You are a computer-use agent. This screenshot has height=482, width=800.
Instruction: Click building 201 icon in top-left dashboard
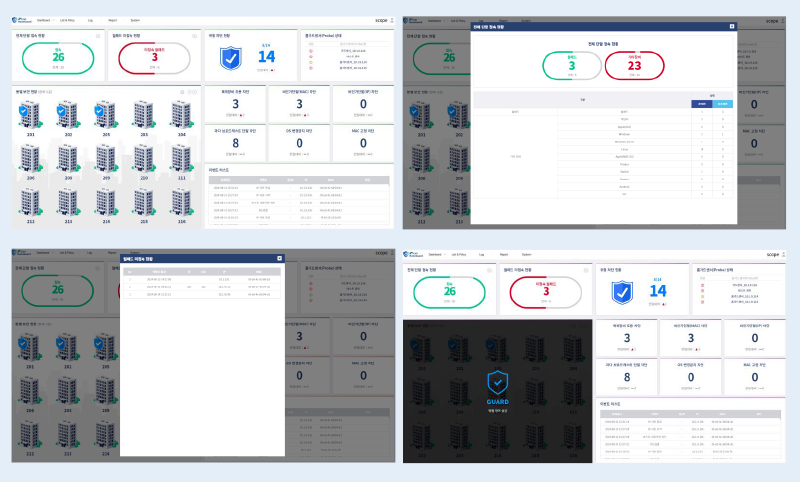[29, 117]
